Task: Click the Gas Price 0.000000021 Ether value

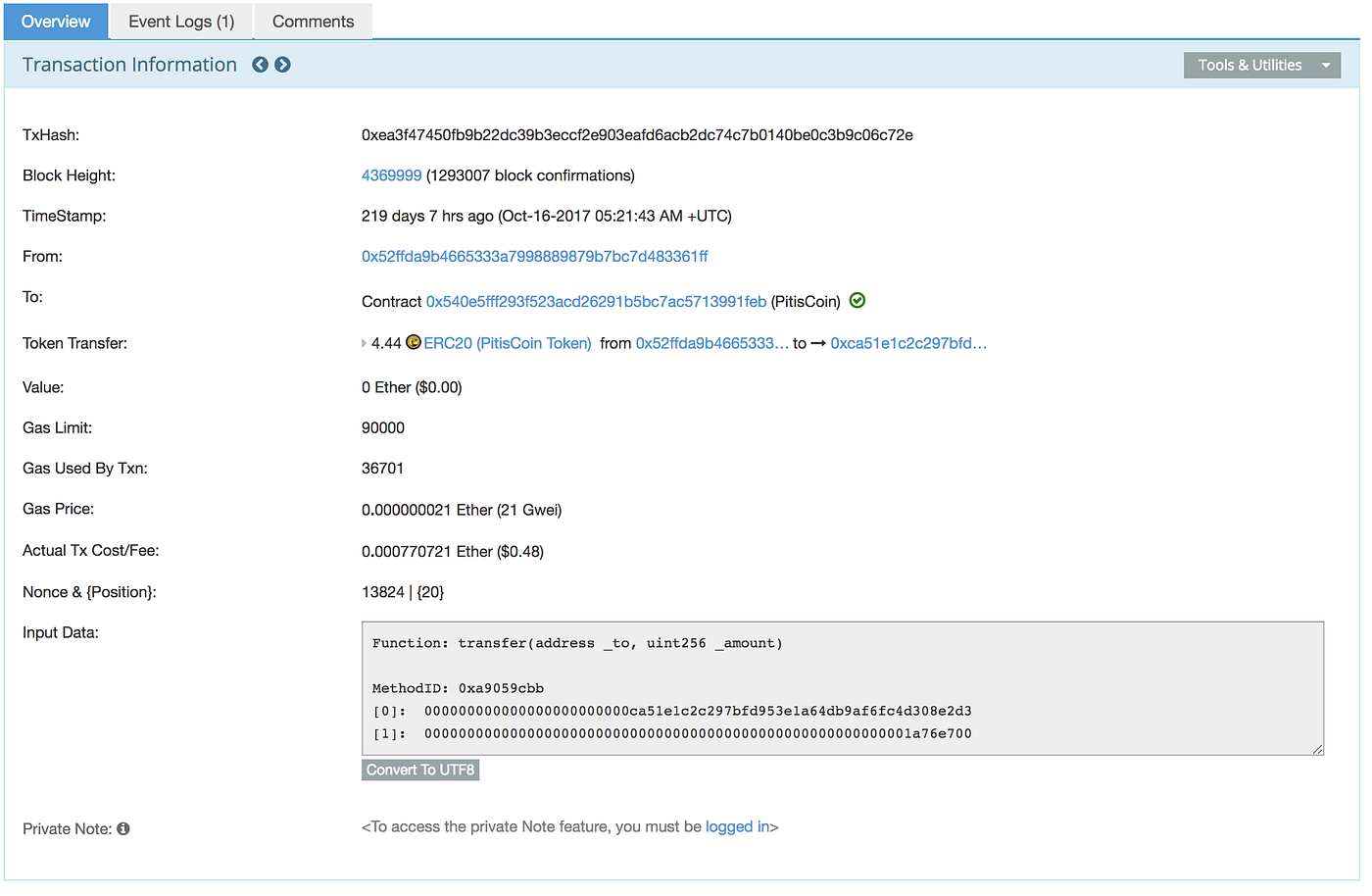Action: tap(462, 510)
